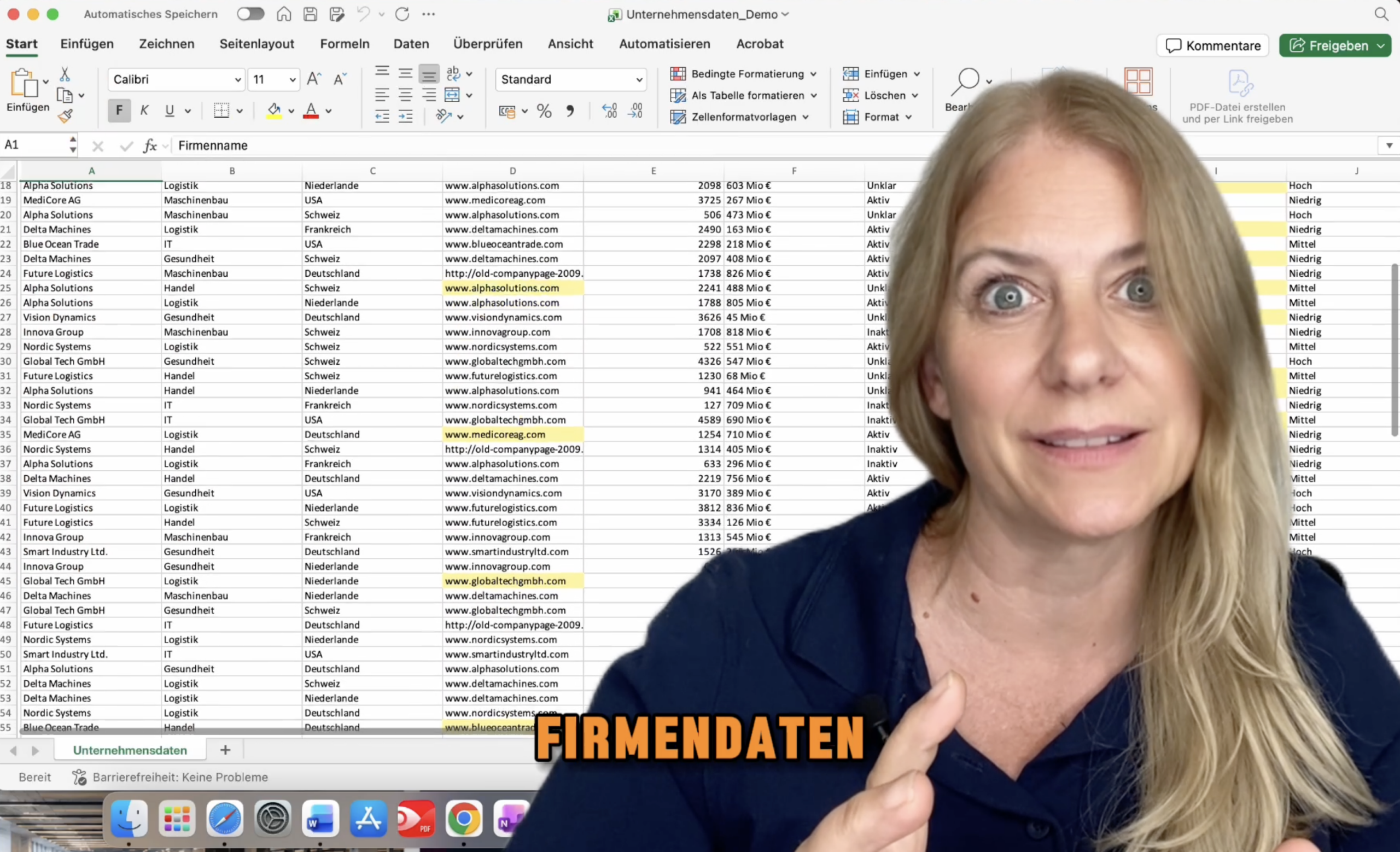Click the decrease decimal icon
The image size is (1400, 852).
coord(635,112)
